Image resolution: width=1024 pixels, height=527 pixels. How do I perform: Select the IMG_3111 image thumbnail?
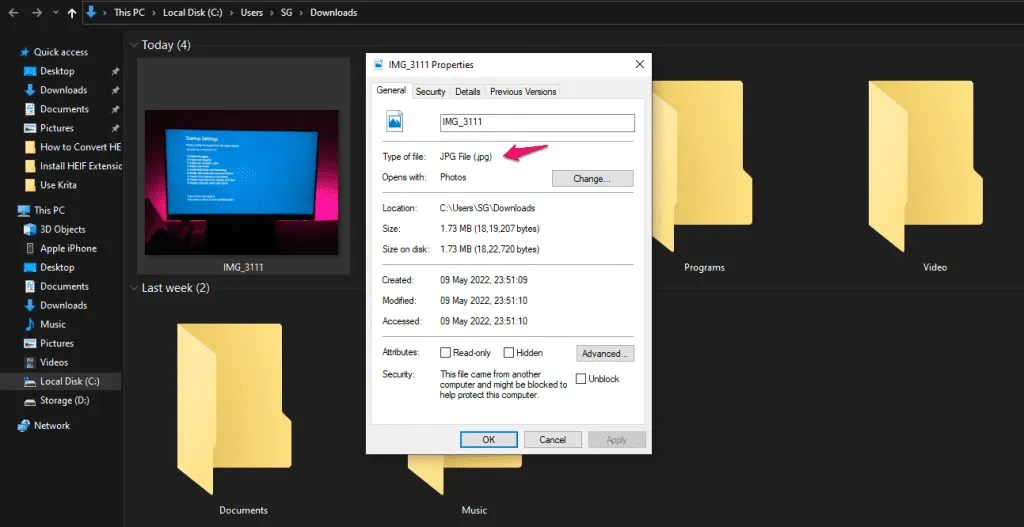tap(242, 182)
